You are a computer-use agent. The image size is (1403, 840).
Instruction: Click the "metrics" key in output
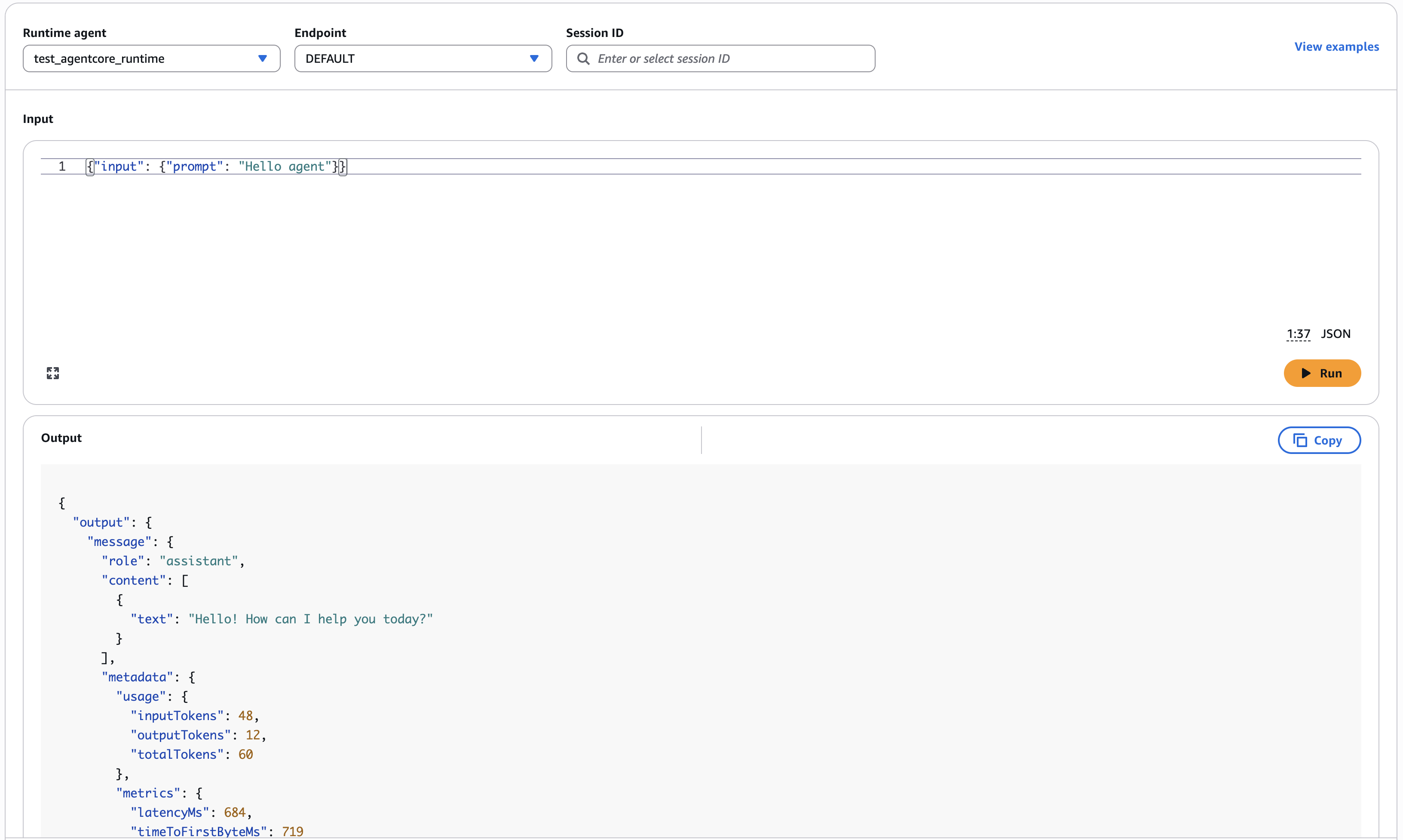pyautogui.click(x=148, y=793)
